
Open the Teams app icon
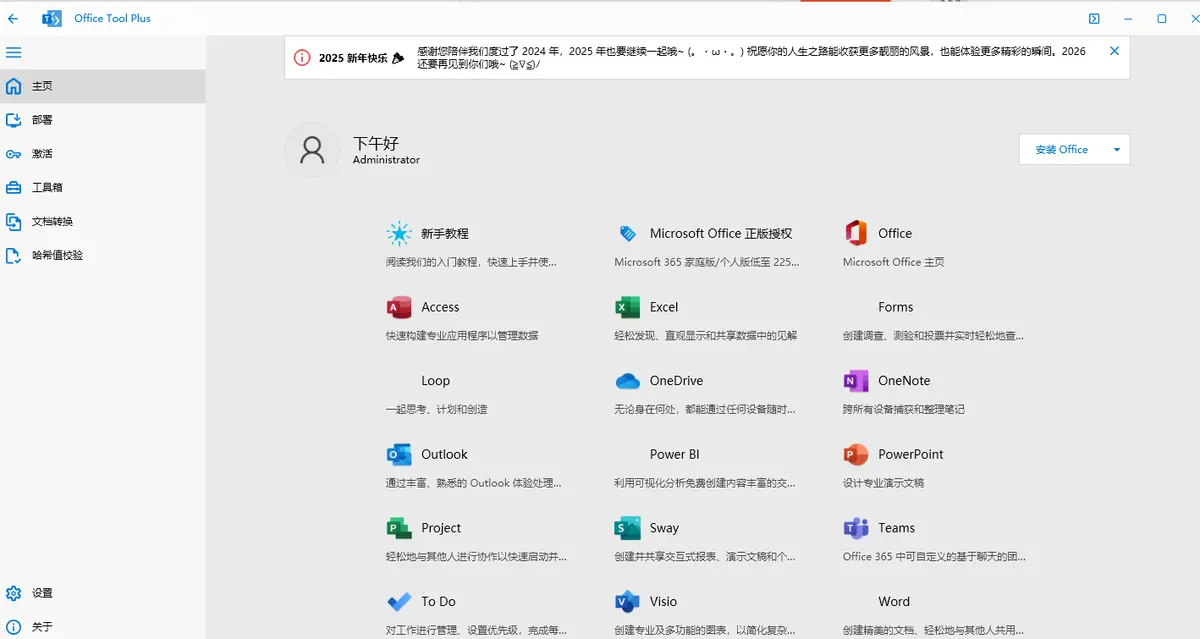pos(856,528)
